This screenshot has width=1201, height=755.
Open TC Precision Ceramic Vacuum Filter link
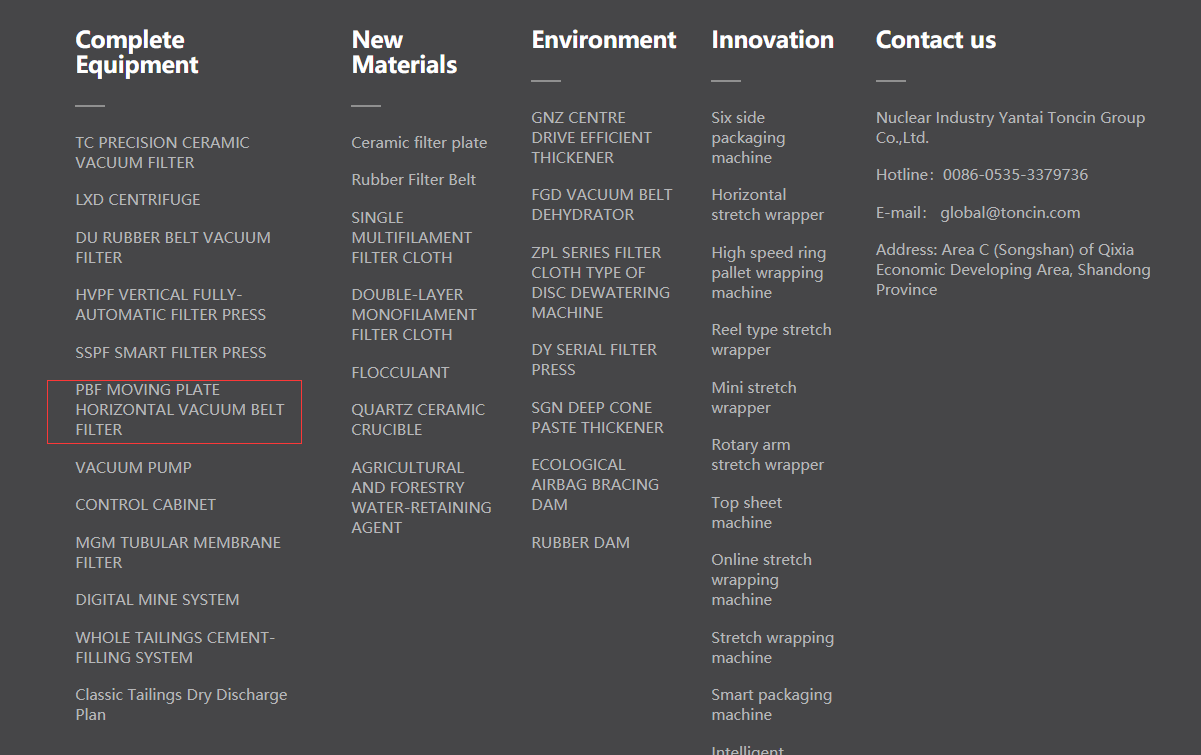(x=162, y=153)
